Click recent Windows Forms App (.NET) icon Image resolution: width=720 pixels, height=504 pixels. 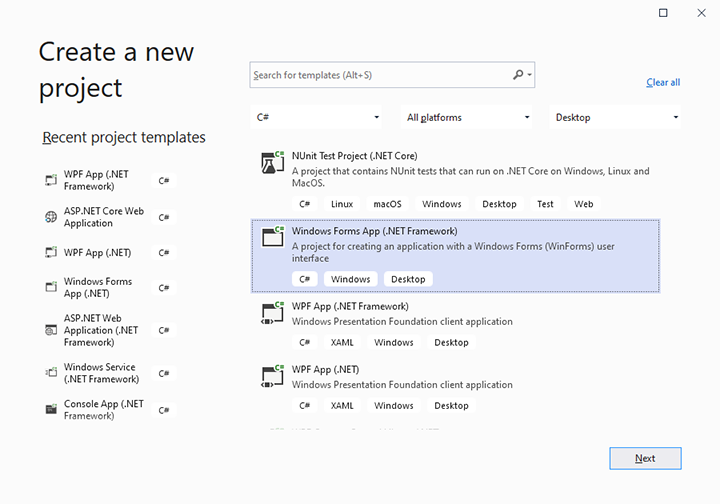51,287
